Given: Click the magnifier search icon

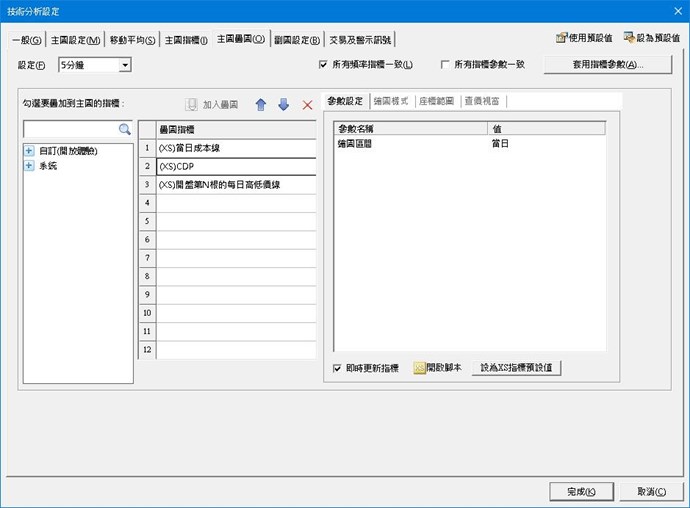Looking at the screenshot, I should [125, 129].
